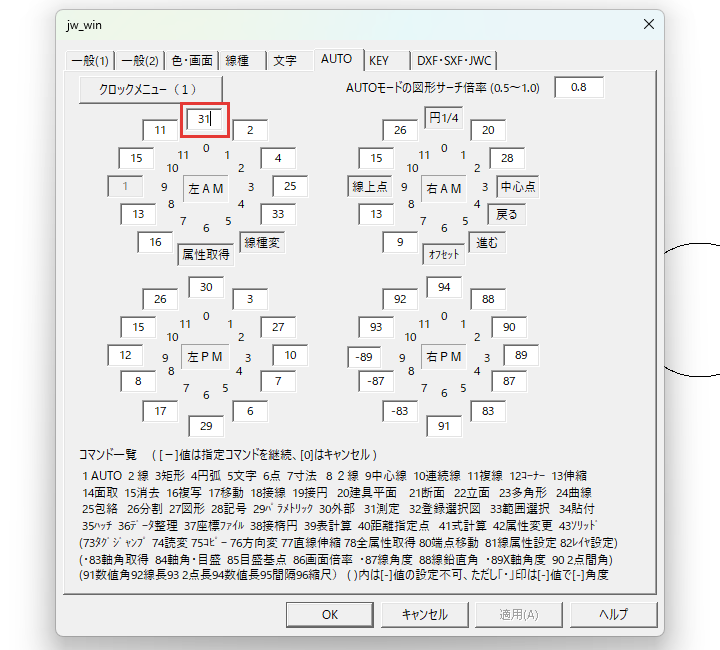Open help with the ヘルプ button
The image size is (720, 650).
click(613, 615)
